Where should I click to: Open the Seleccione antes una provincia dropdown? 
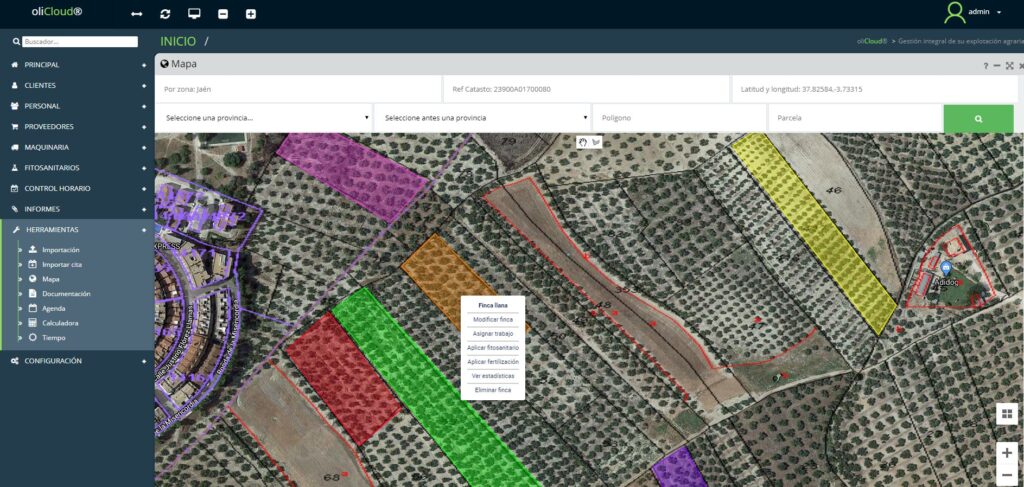point(483,118)
